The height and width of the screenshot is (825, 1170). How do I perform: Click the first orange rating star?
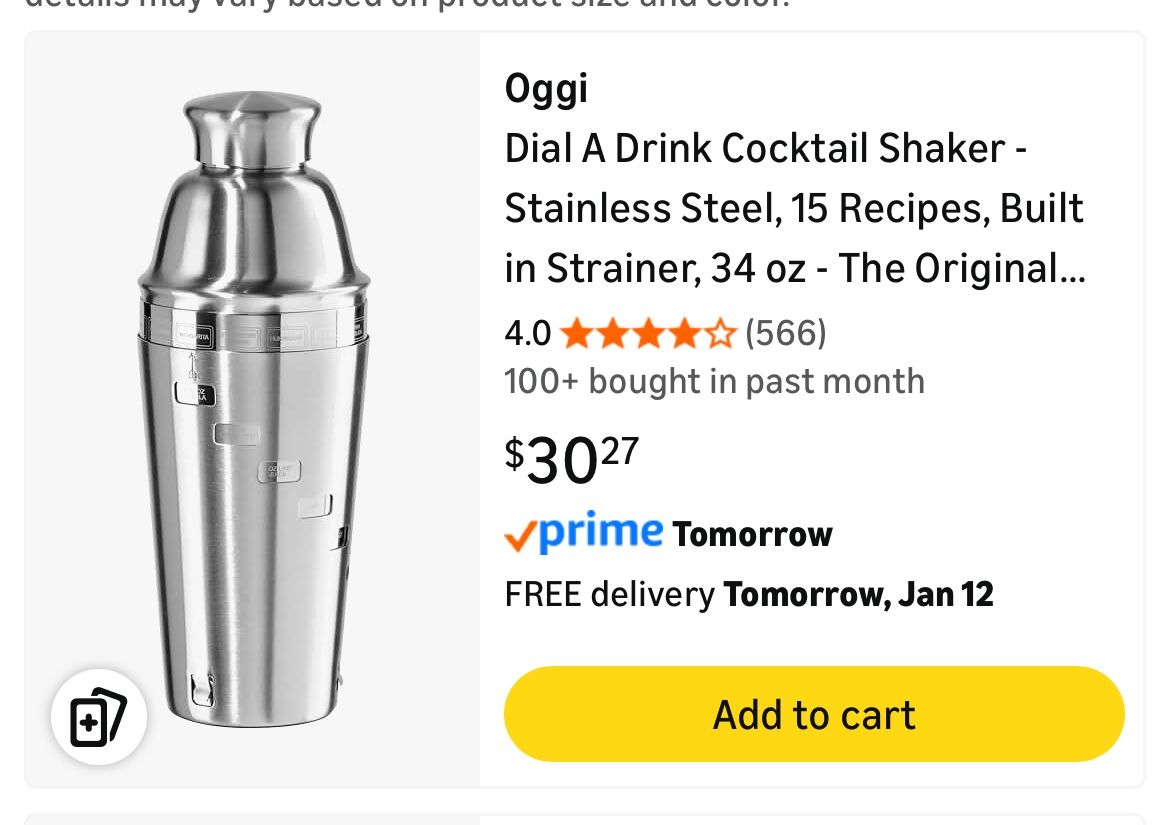(575, 333)
